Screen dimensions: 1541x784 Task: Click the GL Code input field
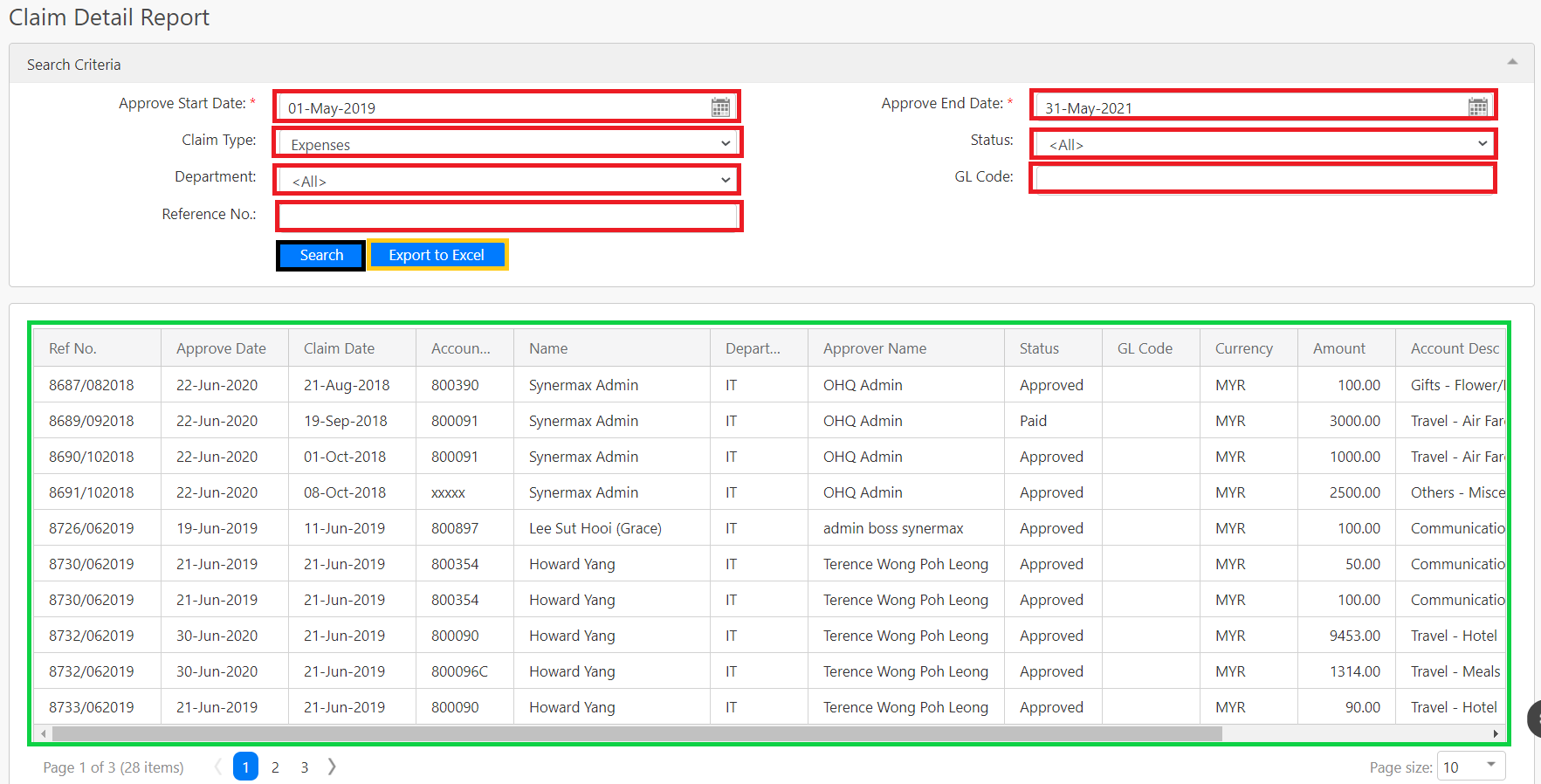[1263, 178]
